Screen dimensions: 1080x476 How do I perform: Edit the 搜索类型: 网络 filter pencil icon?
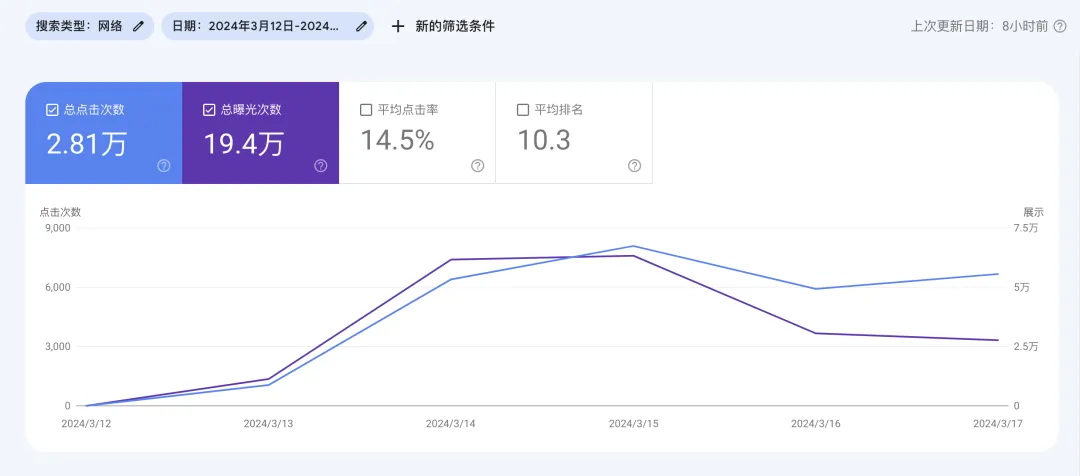(x=138, y=26)
